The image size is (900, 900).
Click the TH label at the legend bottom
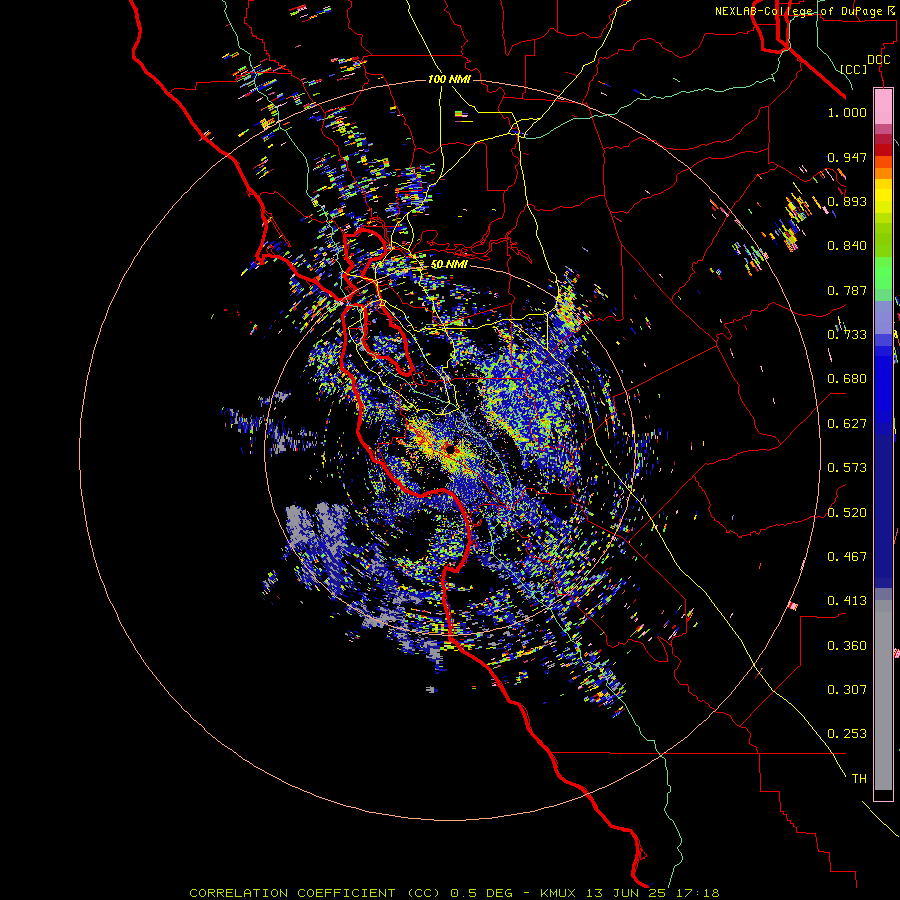[859, 779]
